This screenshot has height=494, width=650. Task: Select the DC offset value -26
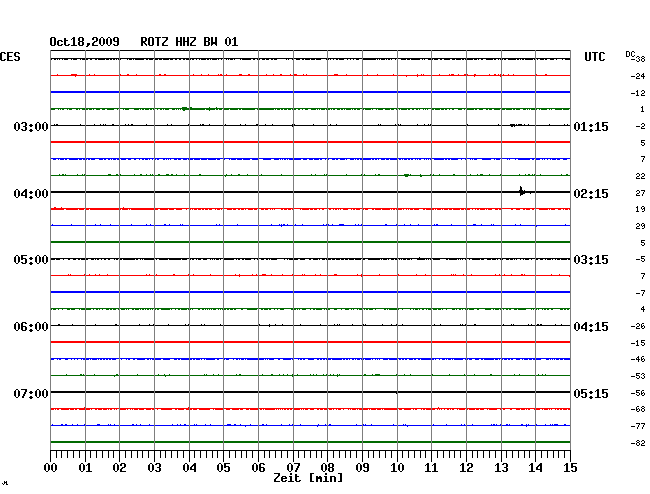638,326
